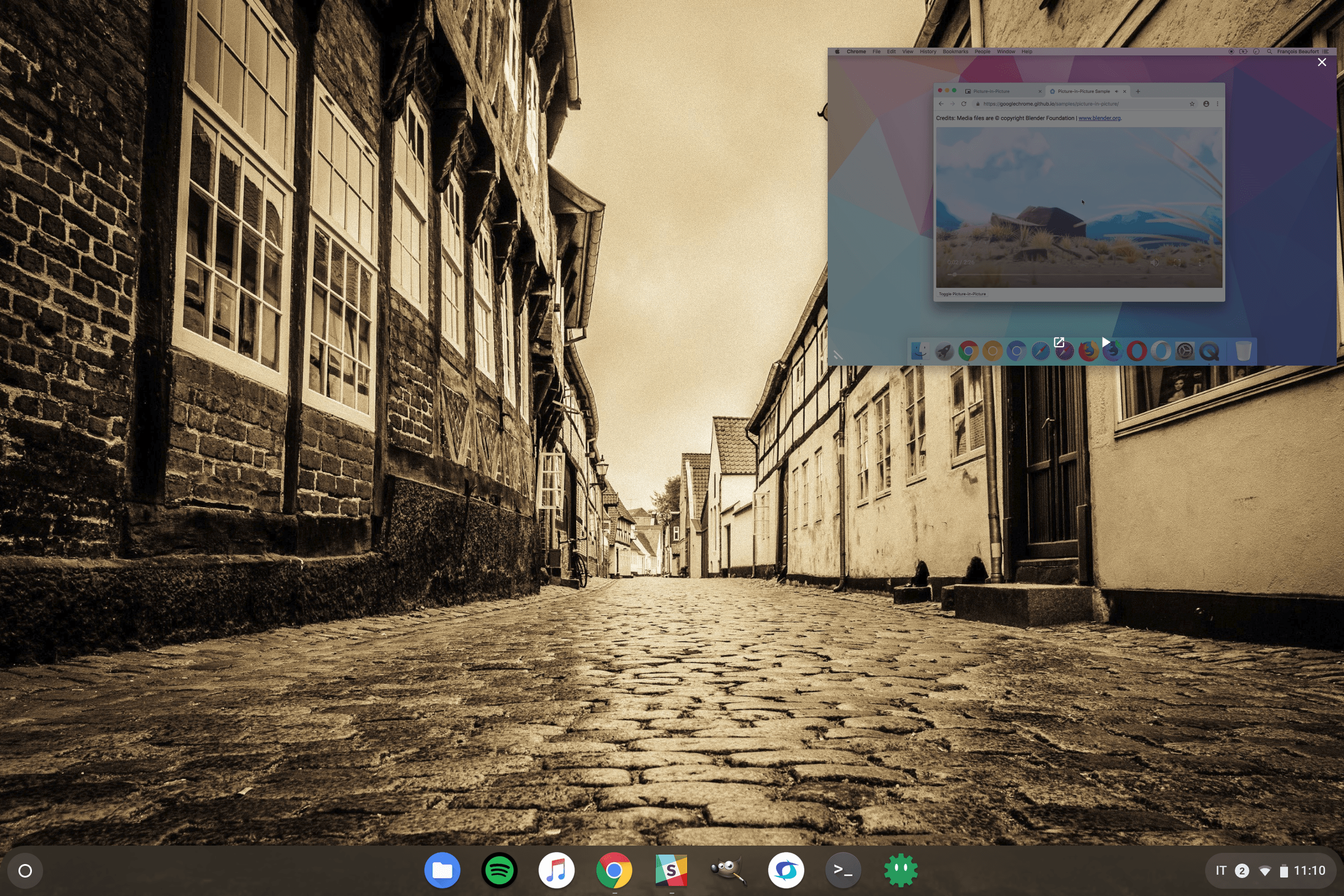
Task: Click the launcher circle button
Action: pos(25,870)
